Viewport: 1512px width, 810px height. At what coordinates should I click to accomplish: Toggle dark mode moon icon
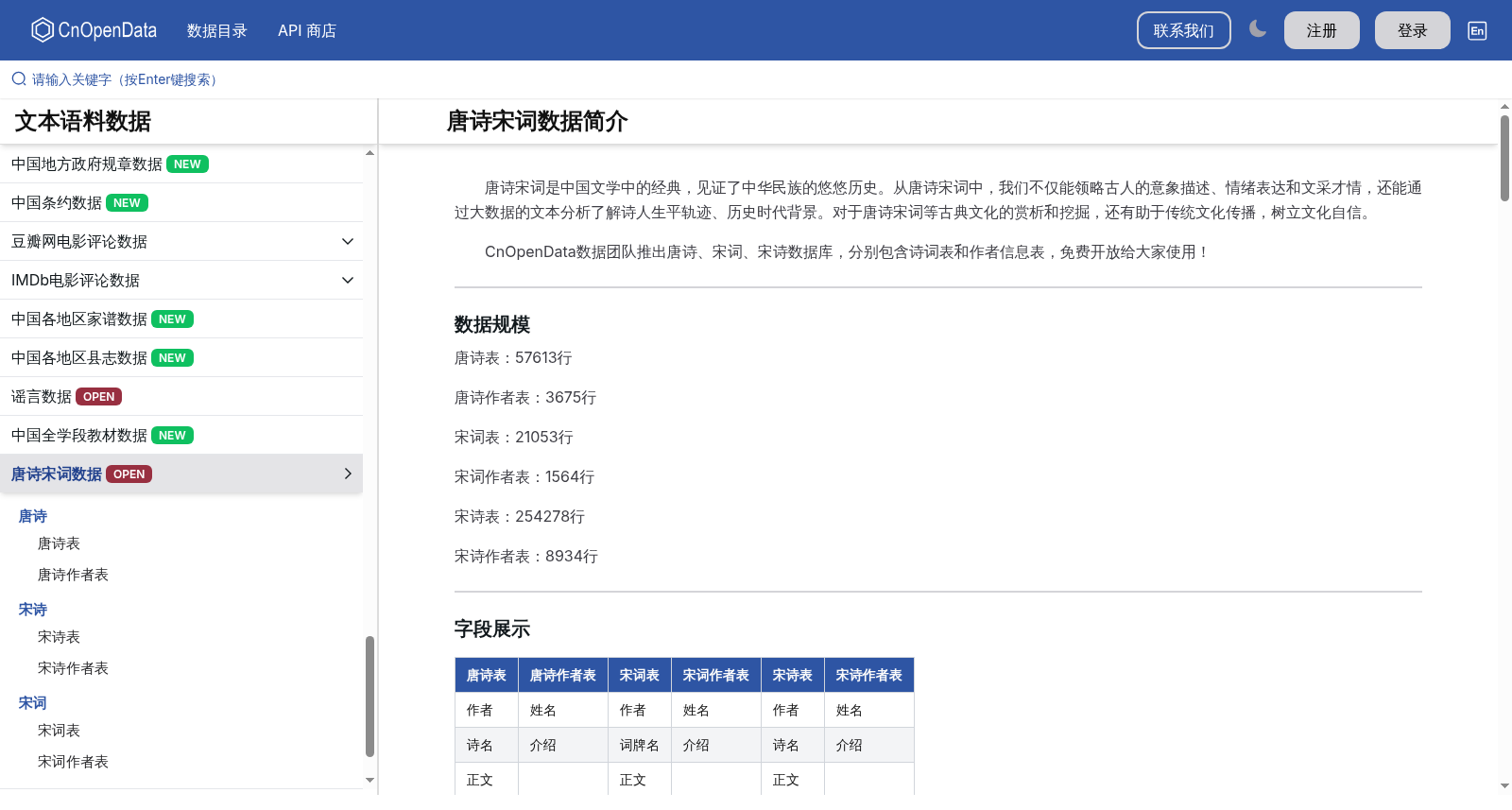1257,29
